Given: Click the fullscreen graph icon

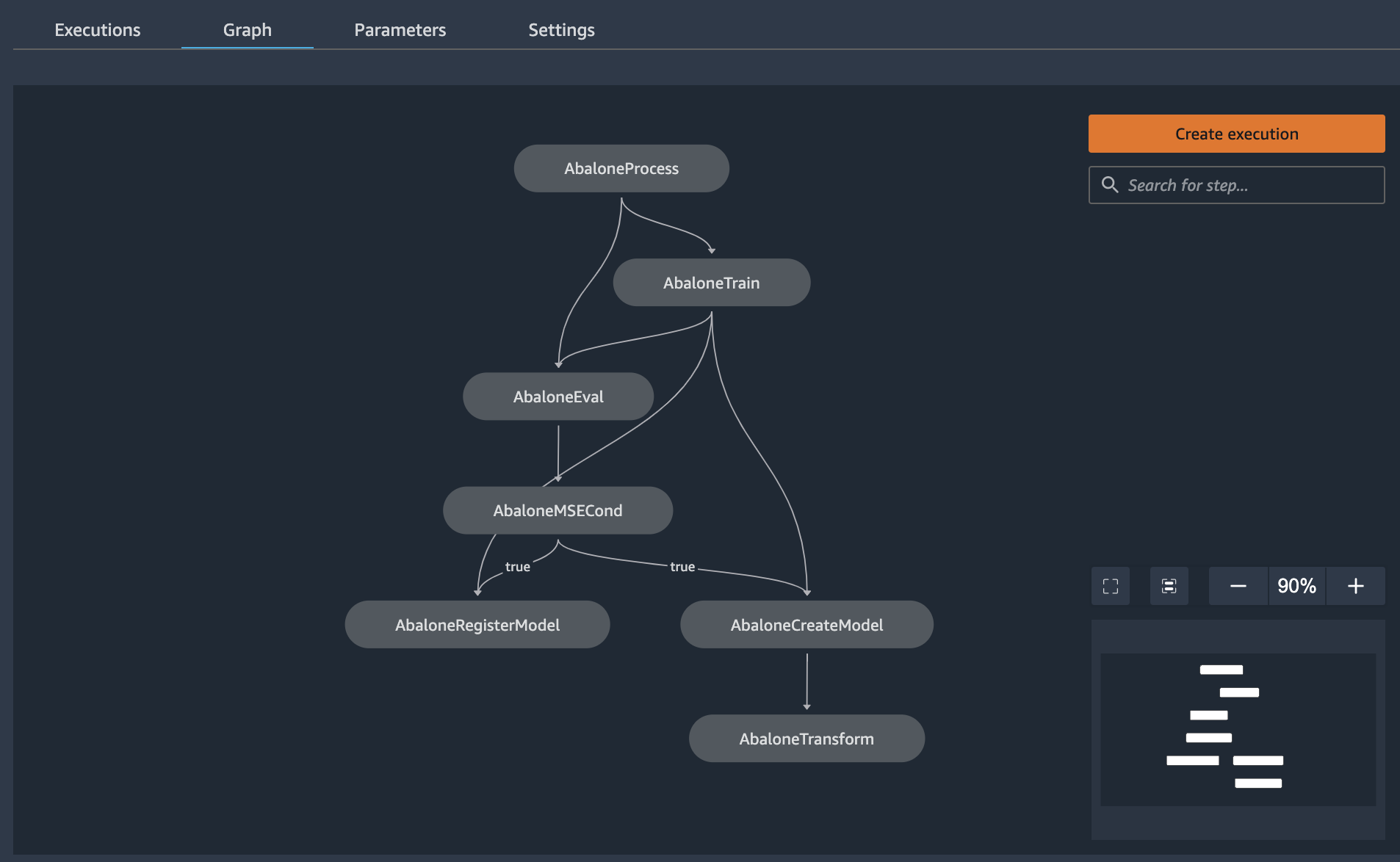Looking at the screenshot, I should [x=1110, y=586].
